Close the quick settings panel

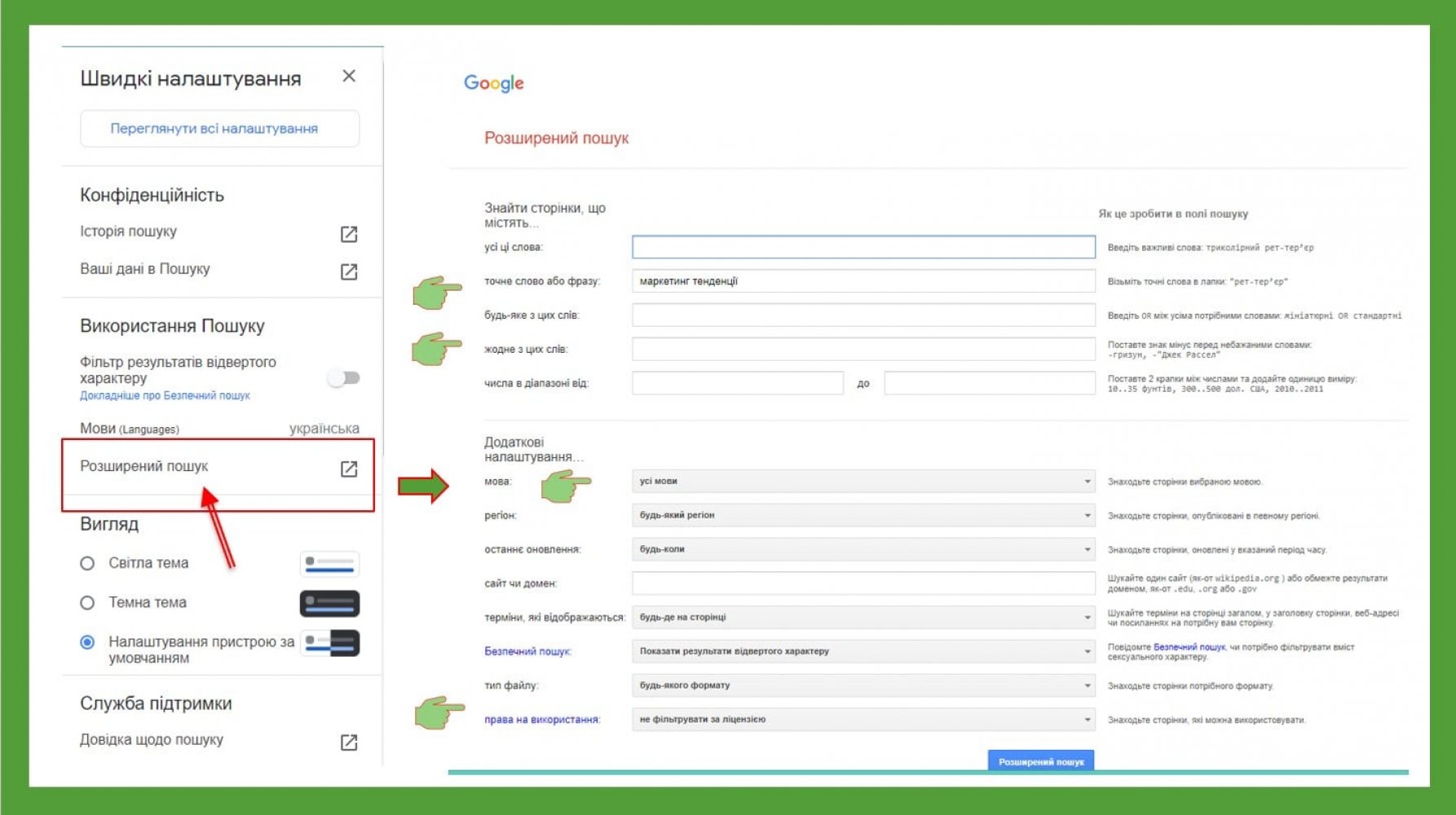(x=349, y=76)
